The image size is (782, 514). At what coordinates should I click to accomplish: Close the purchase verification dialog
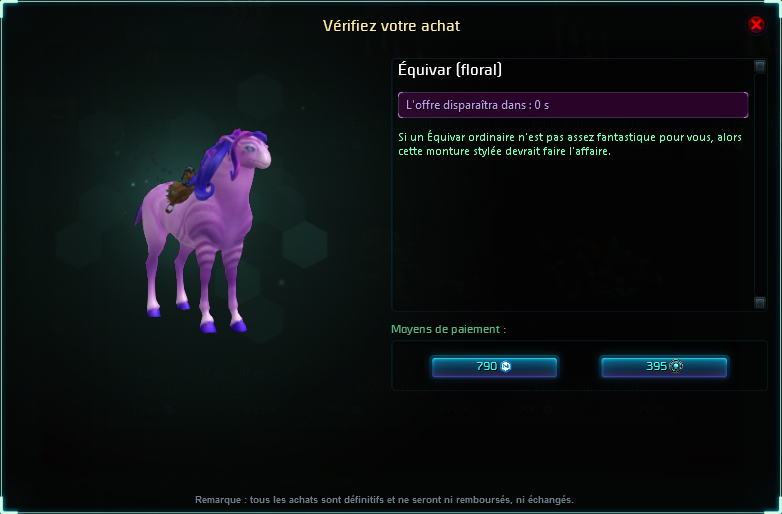(x=756, y=24)
